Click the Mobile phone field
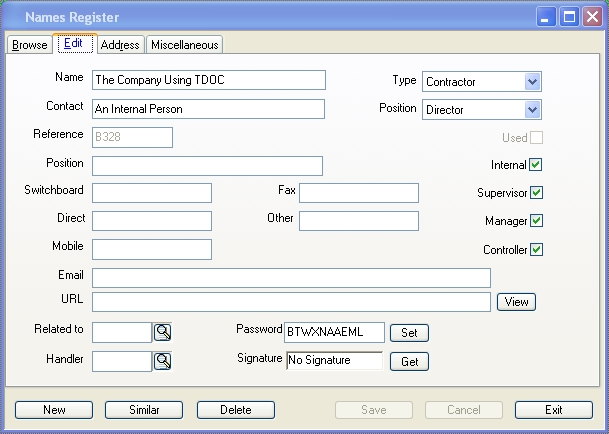Image resolution: width=609 pixels, height=434 pixels. click(152, 249)
